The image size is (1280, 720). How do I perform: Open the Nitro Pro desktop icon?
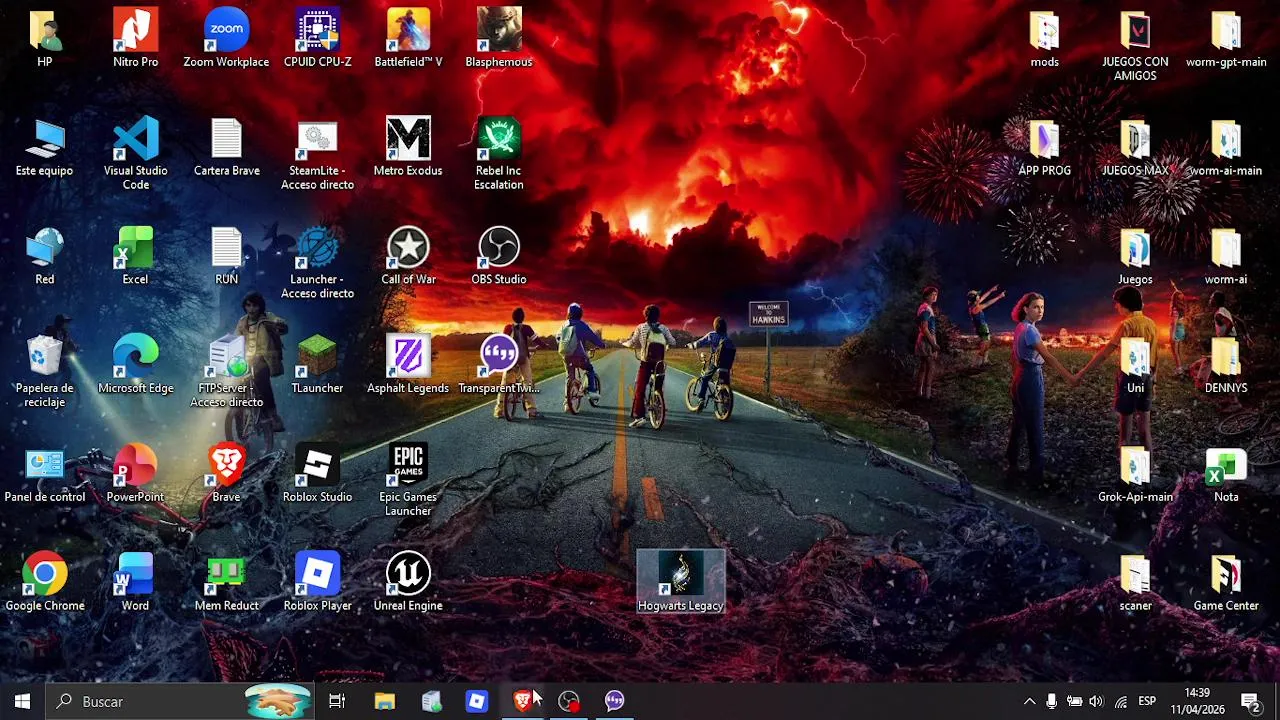[x=135, y=38]
